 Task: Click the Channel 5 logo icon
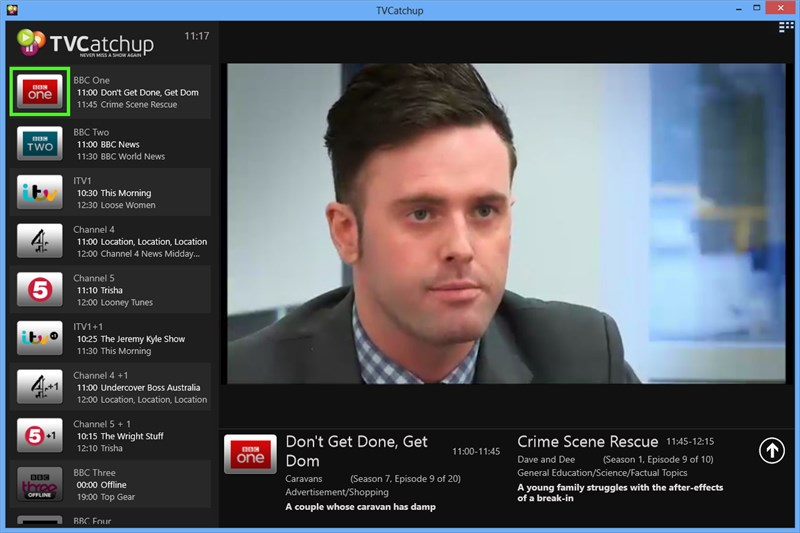tap(40, 290)
